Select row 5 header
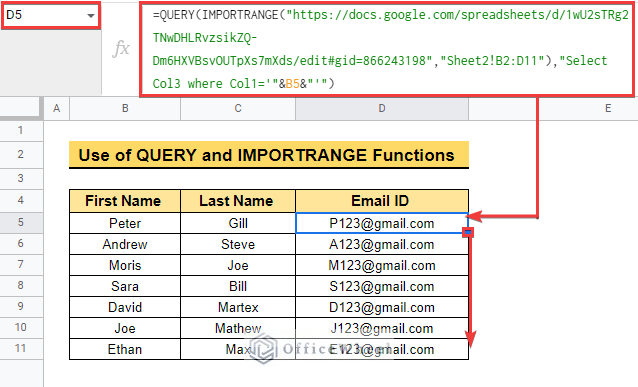The height and width of the screenshot is (387, 638). pyautogui.click(x=21, y=222)
